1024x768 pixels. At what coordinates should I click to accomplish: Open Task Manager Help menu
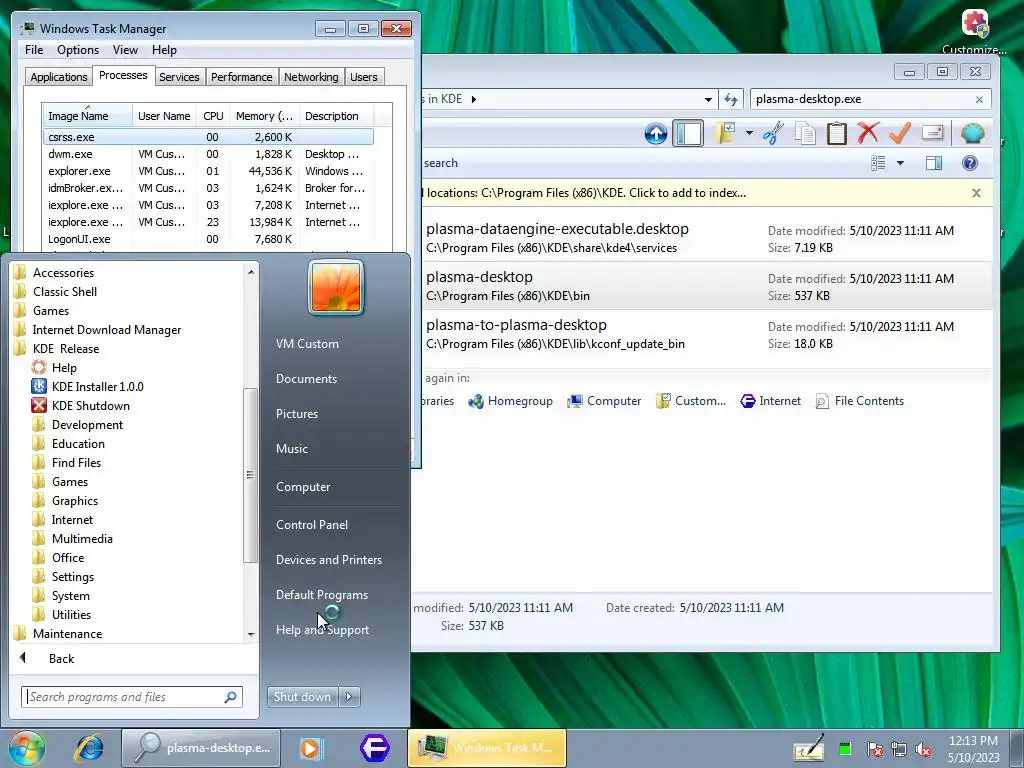(164, 50)
